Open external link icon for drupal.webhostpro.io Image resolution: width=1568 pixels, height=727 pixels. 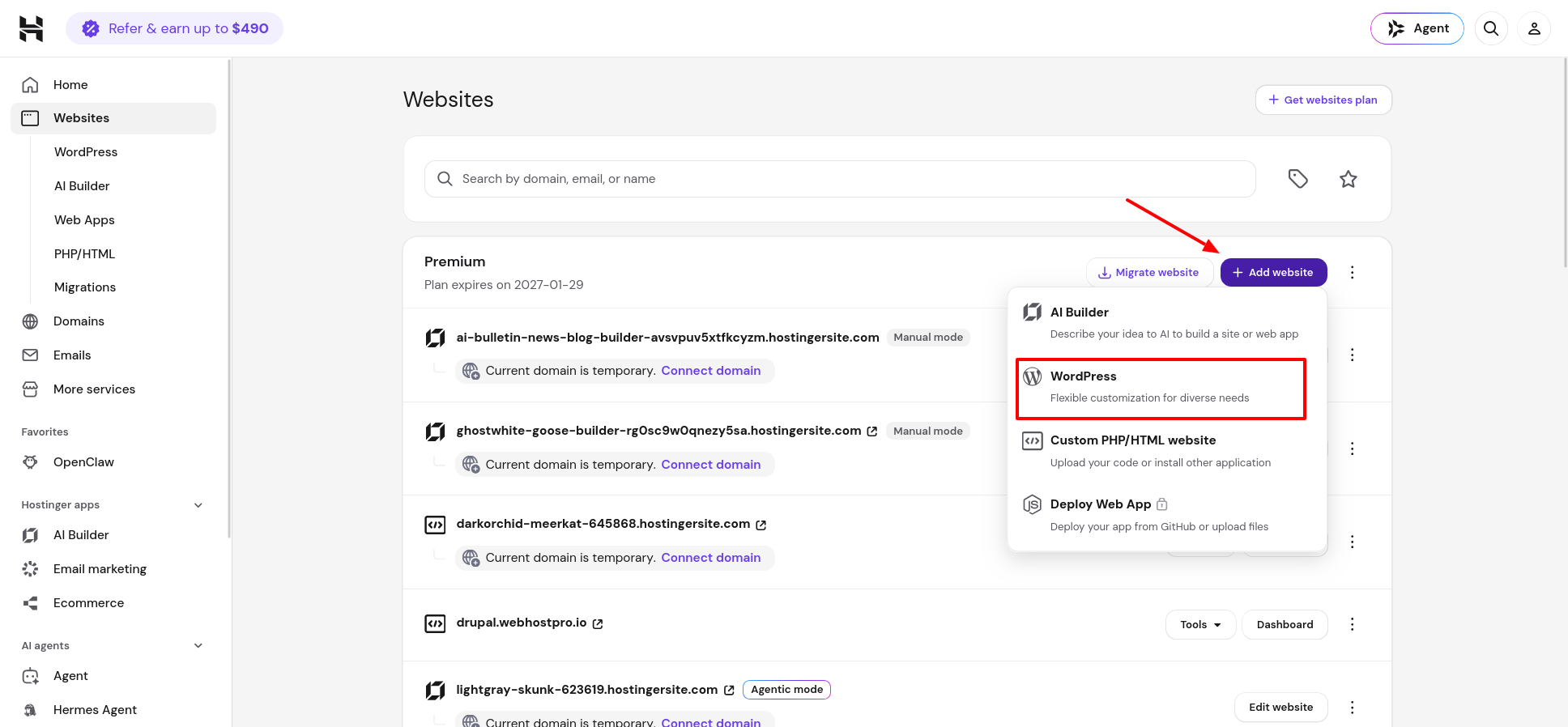click(x=598, y=623)
